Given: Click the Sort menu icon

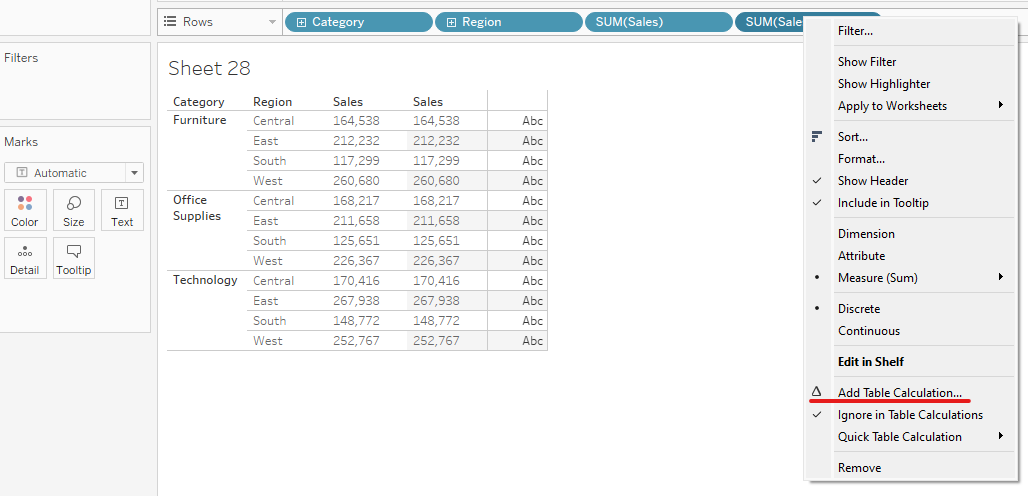Looking at the screenshot, I should pos(817,137).
